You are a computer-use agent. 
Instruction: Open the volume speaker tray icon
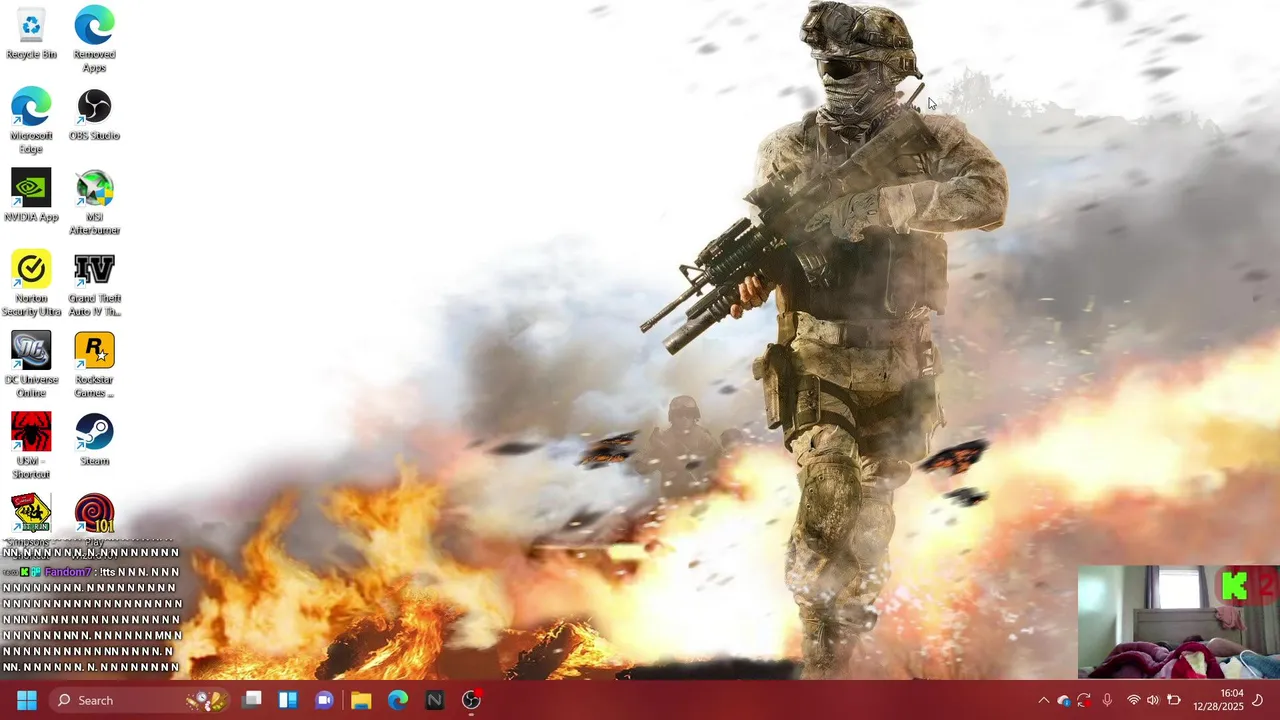pyautogui.click(x=1153, y=700)
